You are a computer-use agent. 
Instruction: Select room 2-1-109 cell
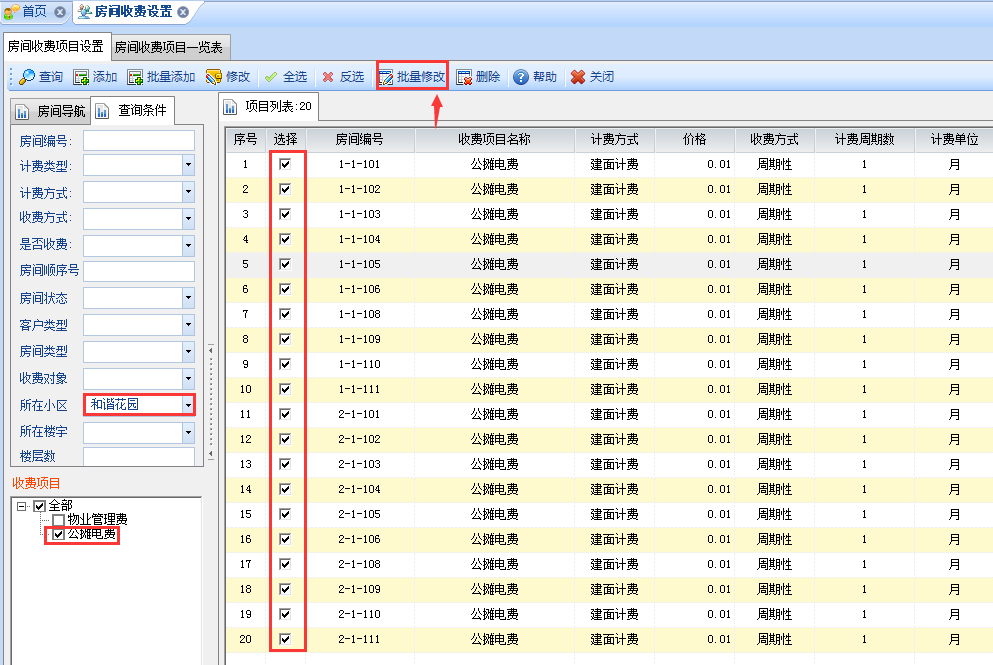click(359, 589)
